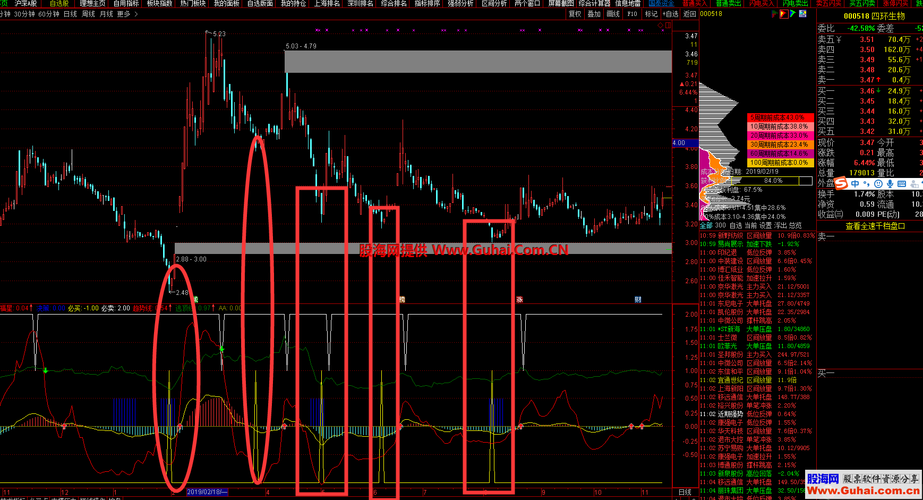Switch to 月线 monthly period

(x=106, y=14)
